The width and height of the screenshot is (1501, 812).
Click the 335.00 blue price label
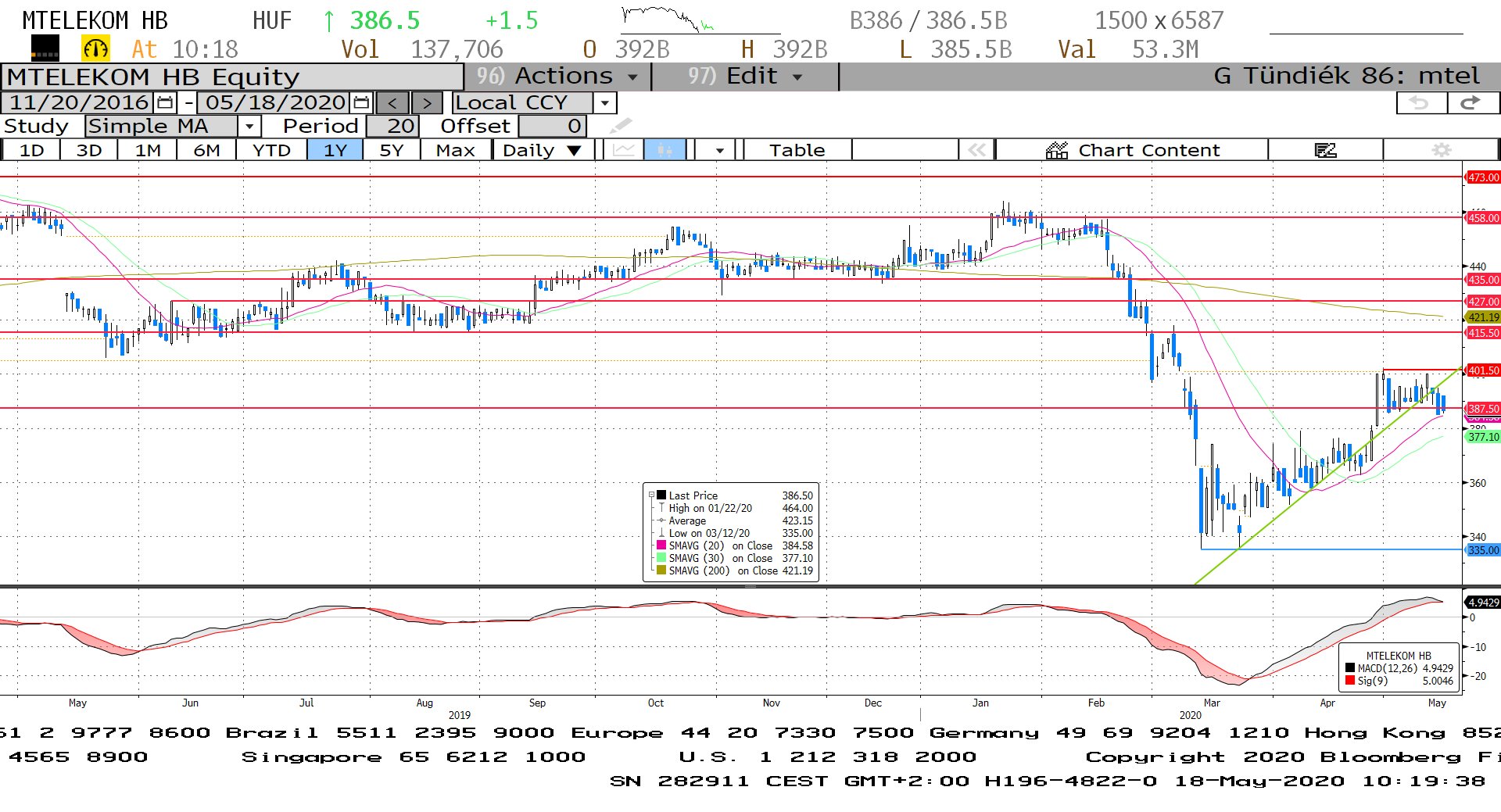(1483, 550)
